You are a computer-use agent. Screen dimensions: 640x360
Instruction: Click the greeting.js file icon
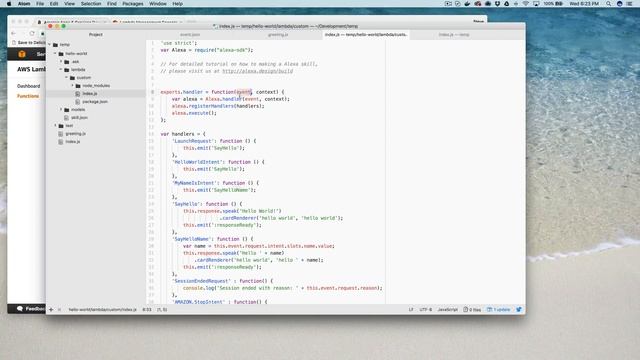click(61, 133)
